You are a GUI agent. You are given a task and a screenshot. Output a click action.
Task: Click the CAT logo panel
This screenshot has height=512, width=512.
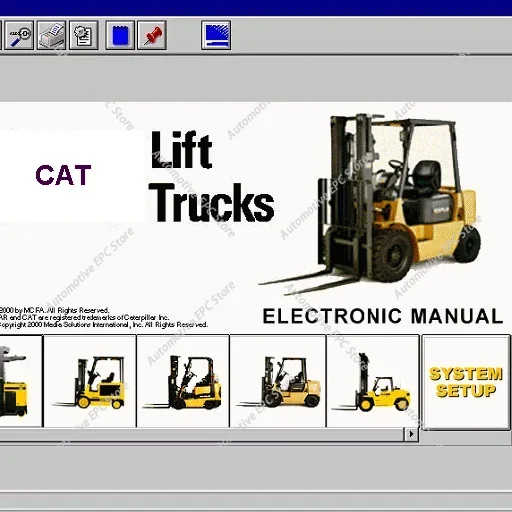point(72,175)
